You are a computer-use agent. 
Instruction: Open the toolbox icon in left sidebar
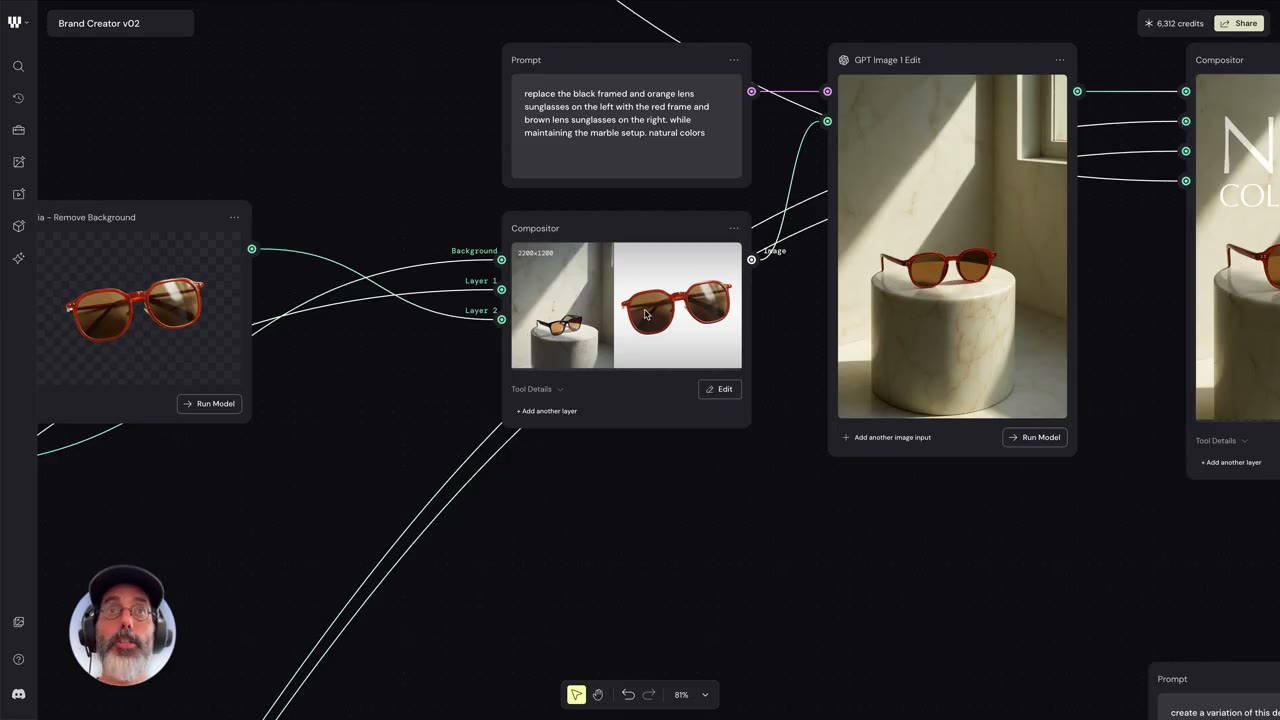18,130
